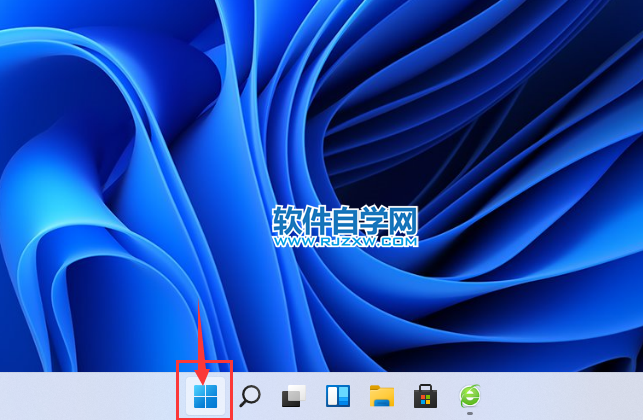Image resolution: width=643 pixels, height=420 pixels.
Task: Click empty taskbar space left of Start
Action: (x=90, y=396)
